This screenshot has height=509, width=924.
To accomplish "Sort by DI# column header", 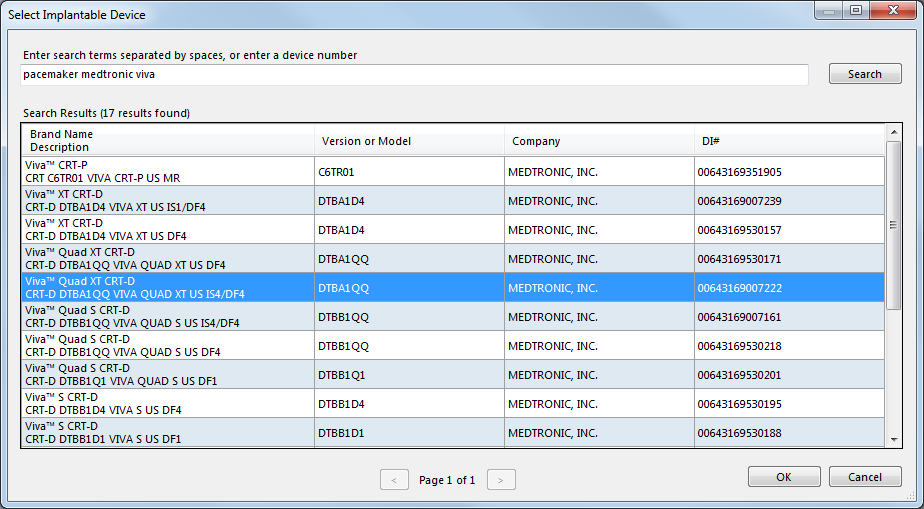I will pos(790,140).
